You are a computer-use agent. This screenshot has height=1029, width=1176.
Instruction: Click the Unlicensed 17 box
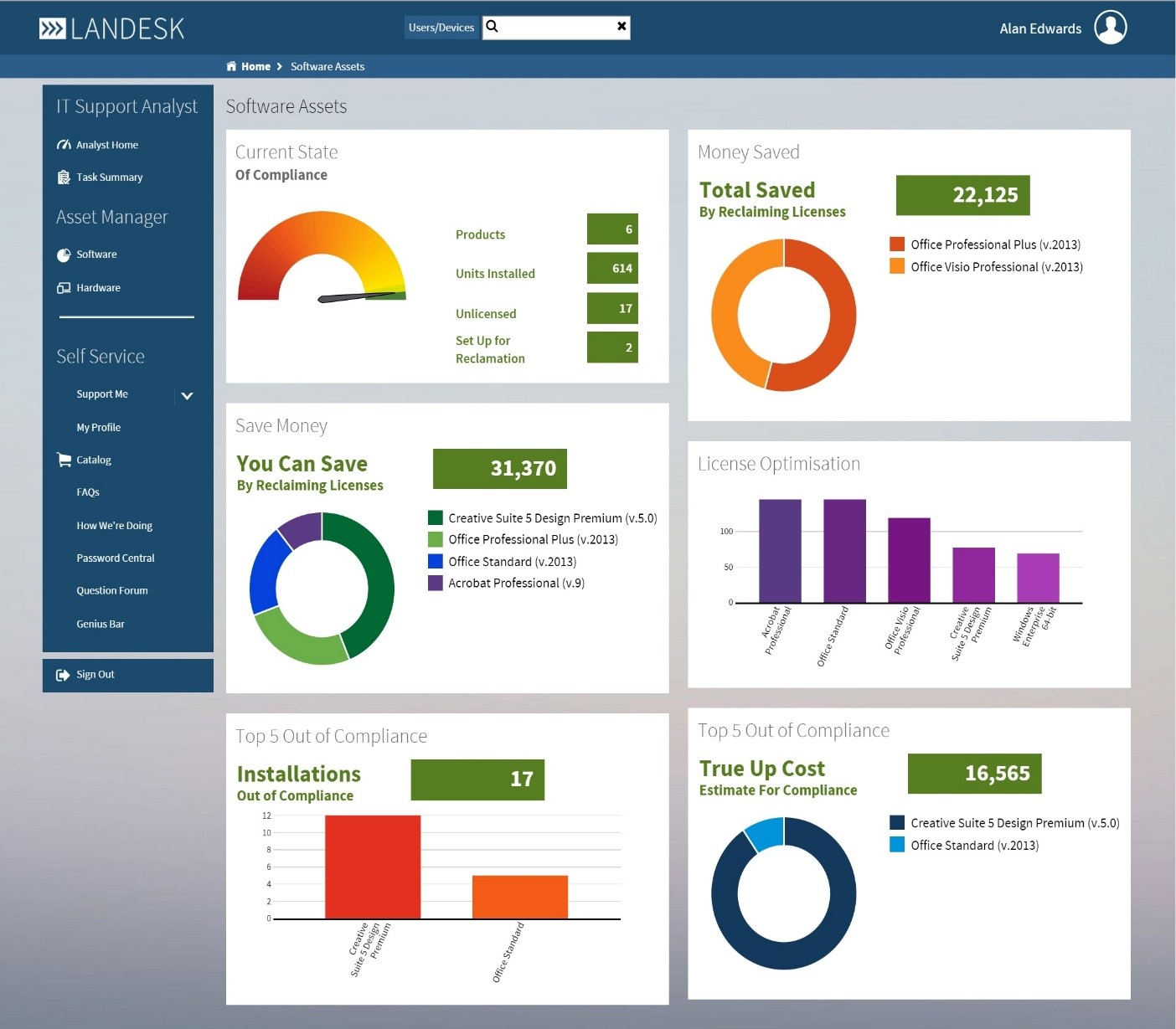612,308
